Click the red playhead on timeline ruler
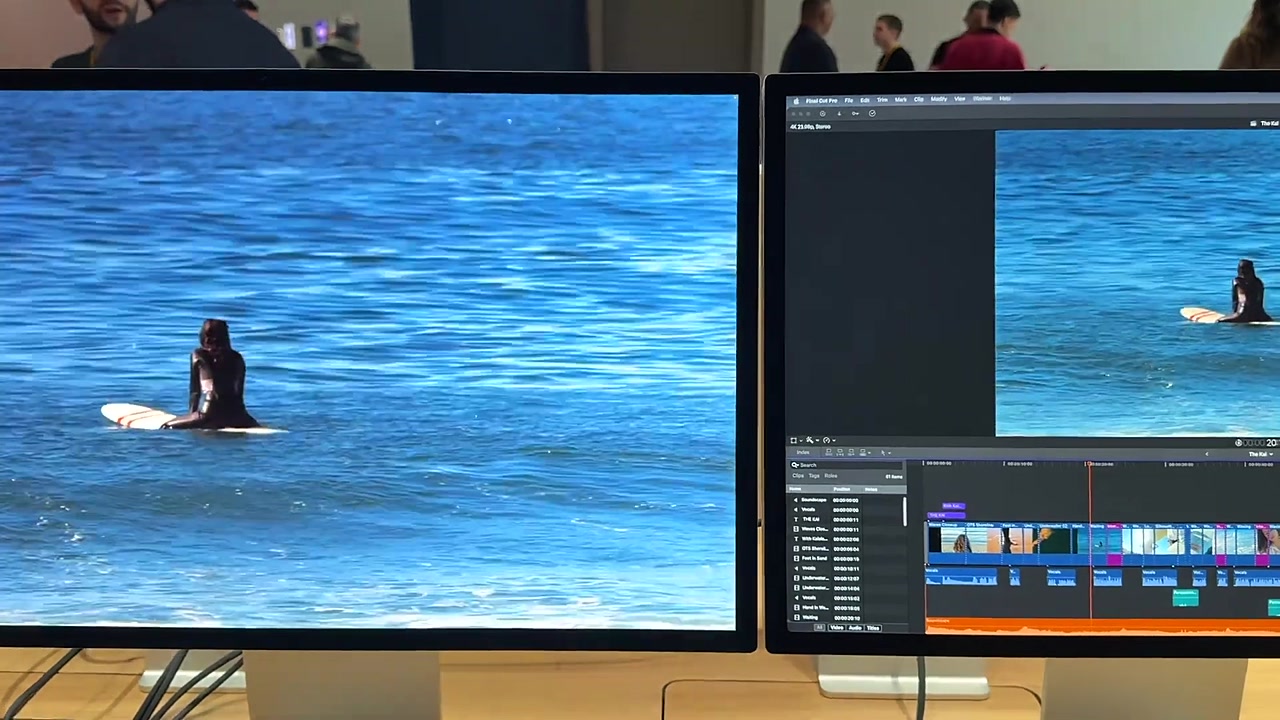Image resolution: width=1280 pixels, height=720 pixels. tap(1090, 464)
